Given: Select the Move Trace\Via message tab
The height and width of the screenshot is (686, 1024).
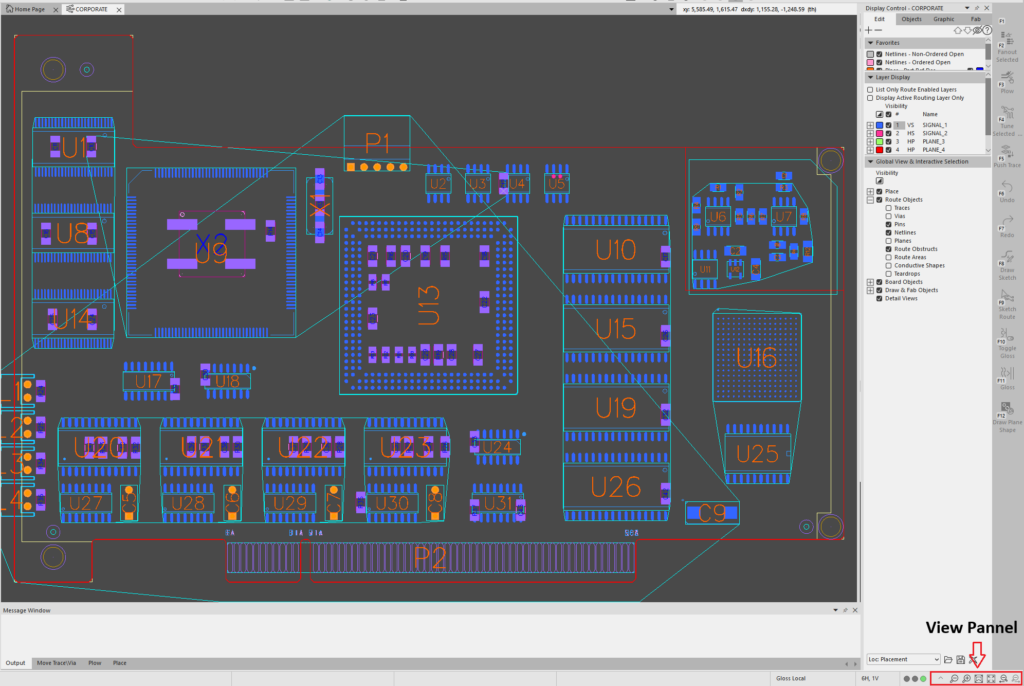Looking at the screenshot, I should tap(56, 663).
